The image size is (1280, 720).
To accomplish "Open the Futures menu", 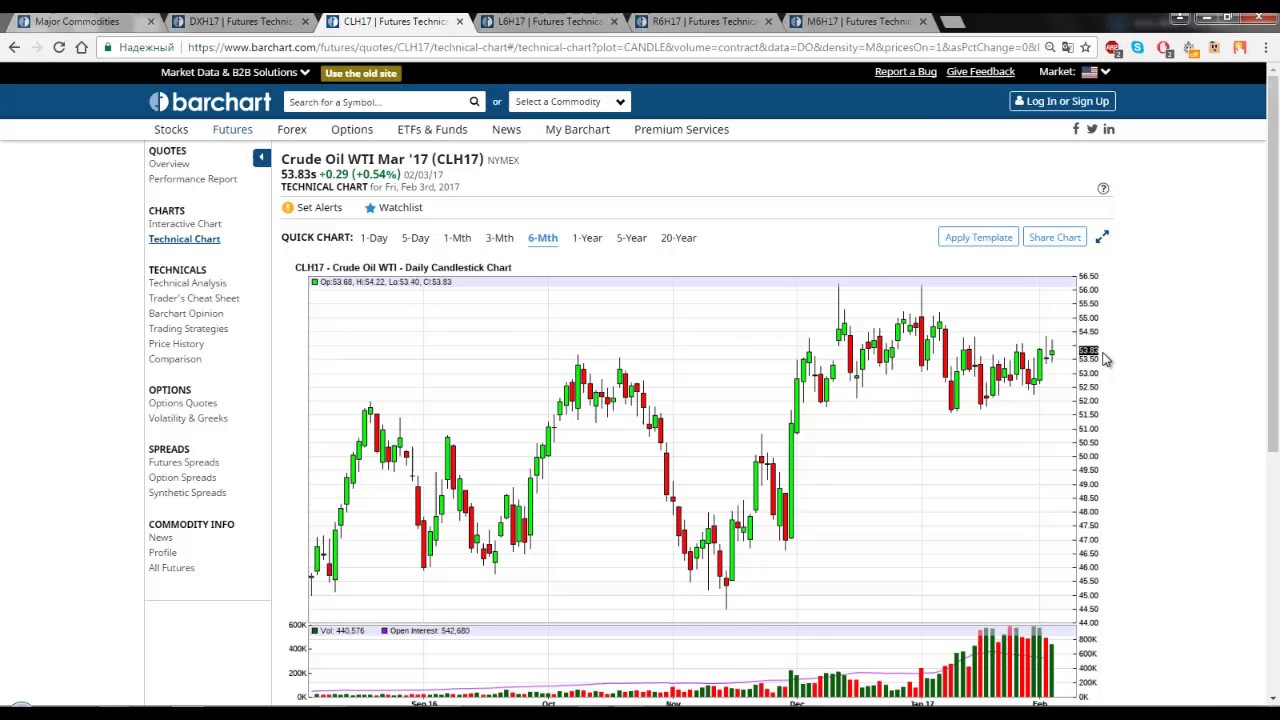I will (x=232, y=129).
